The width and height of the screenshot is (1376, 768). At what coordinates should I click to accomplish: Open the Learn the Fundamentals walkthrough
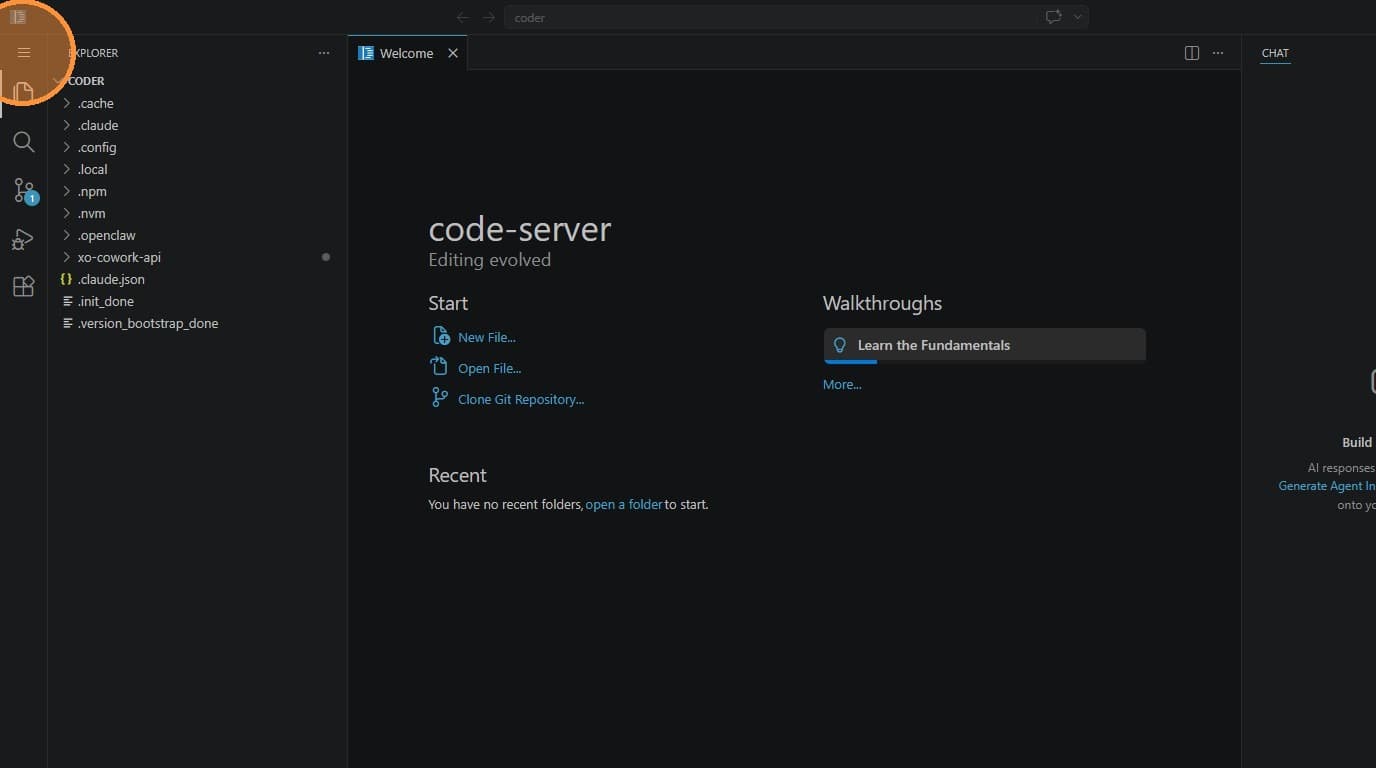[x=985, y=345]
